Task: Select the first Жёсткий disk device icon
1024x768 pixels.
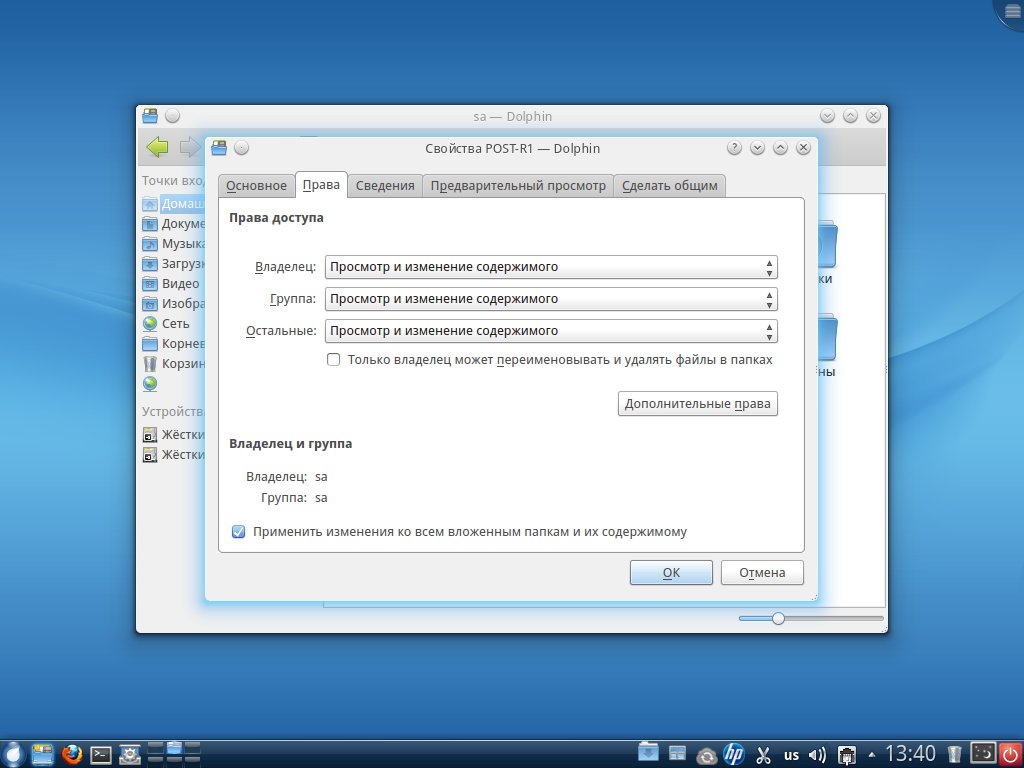Action: click(x=150, y=435)
